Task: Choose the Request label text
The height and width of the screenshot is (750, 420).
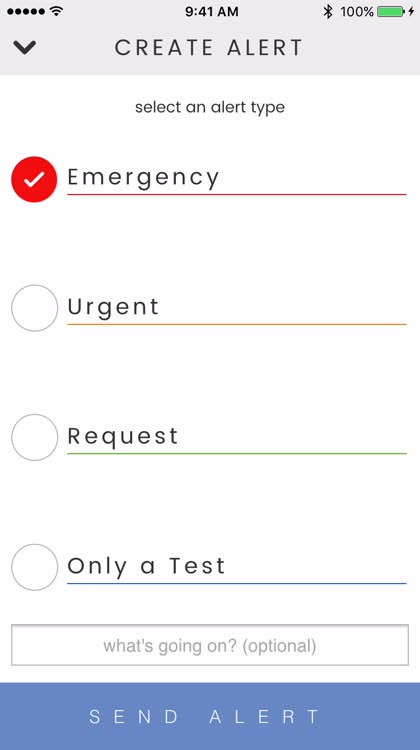Action: pos(122,437)
